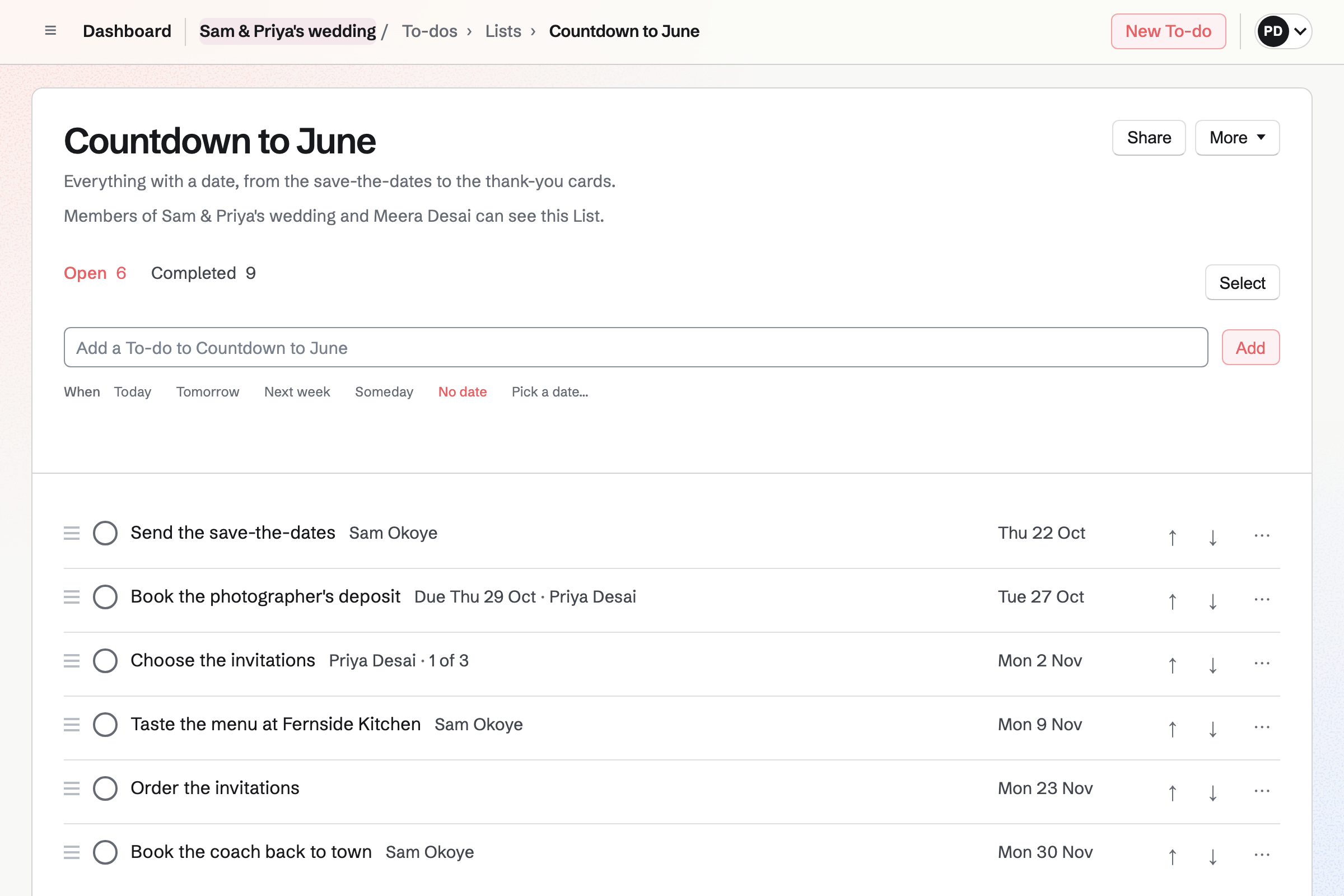Open options for 'Choose the invitations'
The height and width of the screenshot is (896, 1344).
click(1262, 664)
